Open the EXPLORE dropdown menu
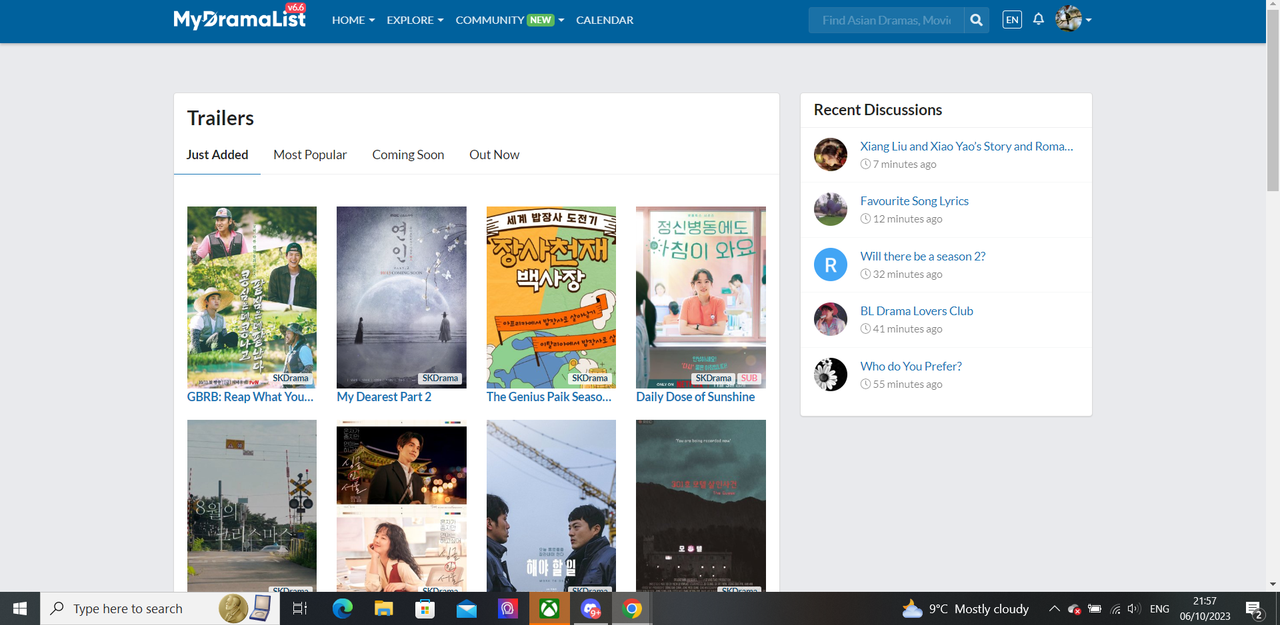 pos(415,20)
